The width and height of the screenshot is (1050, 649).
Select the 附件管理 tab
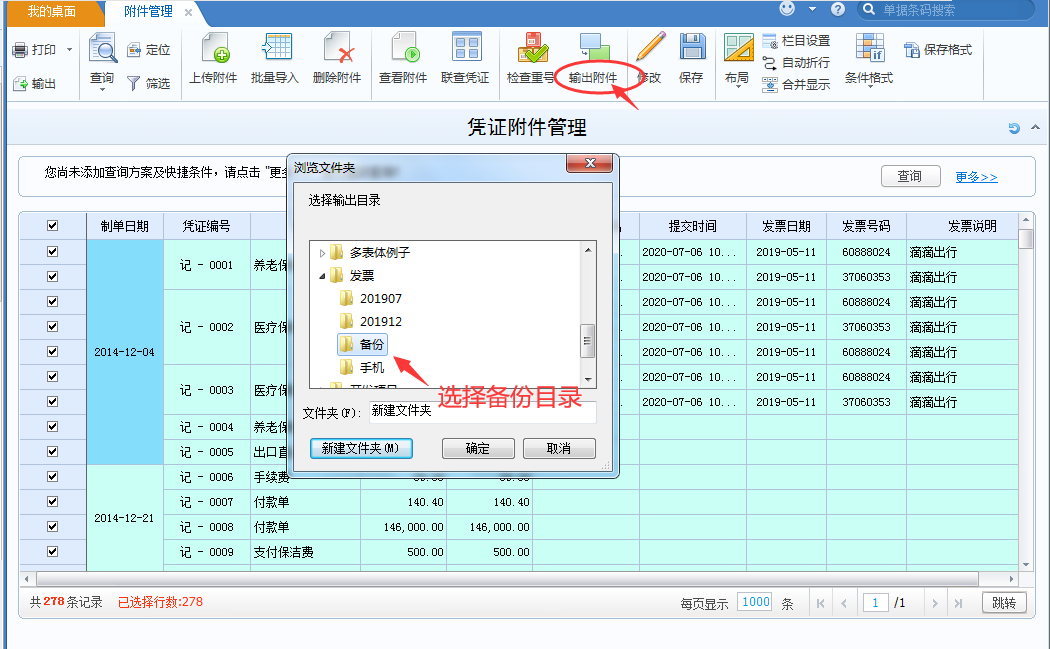(x=148, y=12)
